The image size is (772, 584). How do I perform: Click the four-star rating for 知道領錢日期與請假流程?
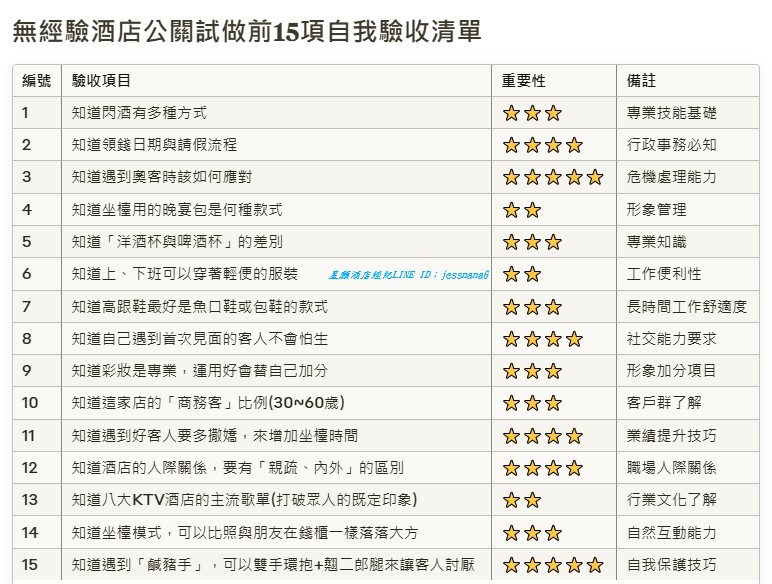[x=542, y=145]
